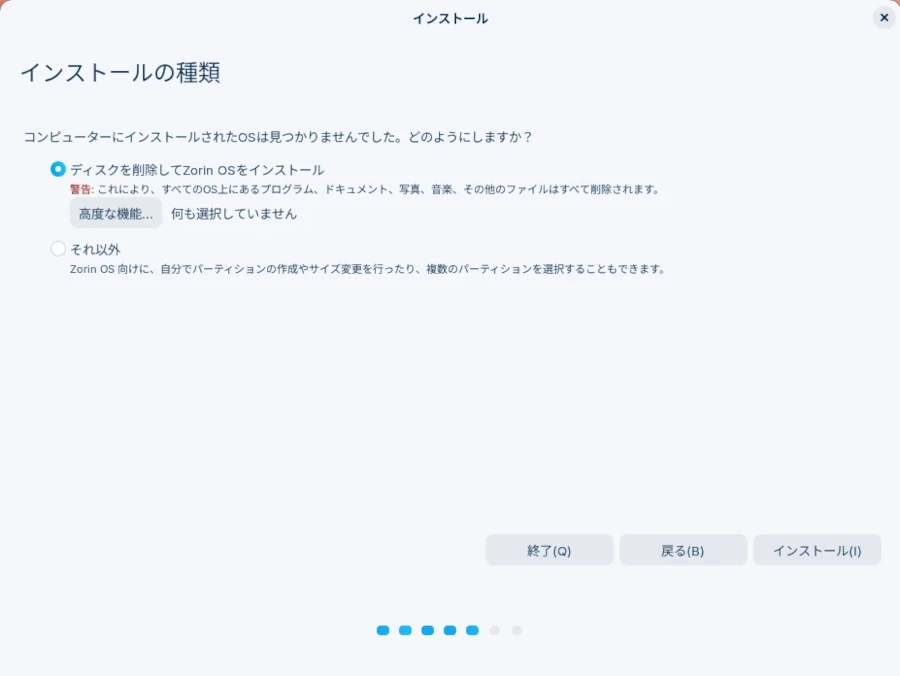Viewport: 900px width, 676px height.
Task: Open the "高度な機能..." dialog
Action: (116, 213)
